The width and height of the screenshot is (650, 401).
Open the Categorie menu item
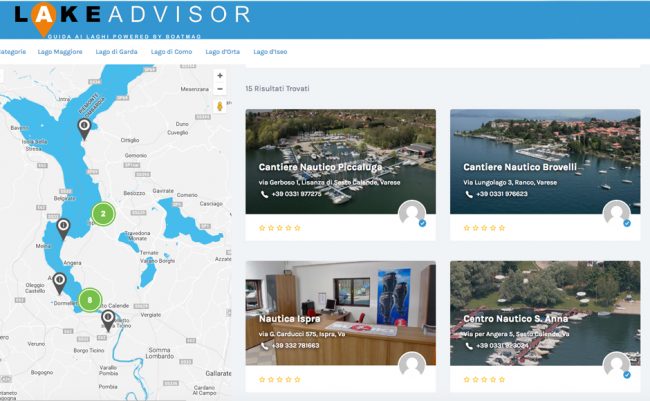pos(13,52)
